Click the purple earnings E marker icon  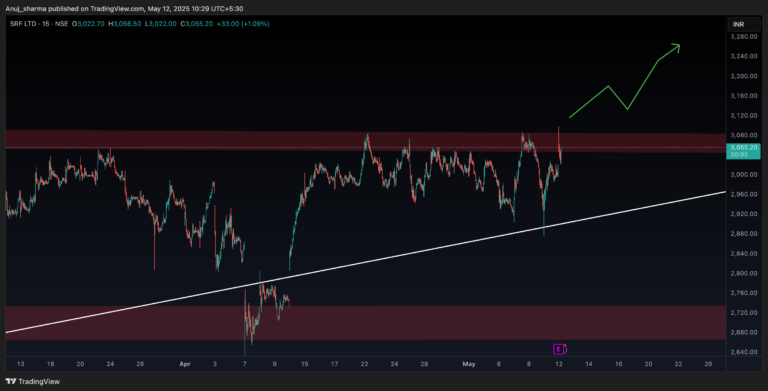[559, 349]
